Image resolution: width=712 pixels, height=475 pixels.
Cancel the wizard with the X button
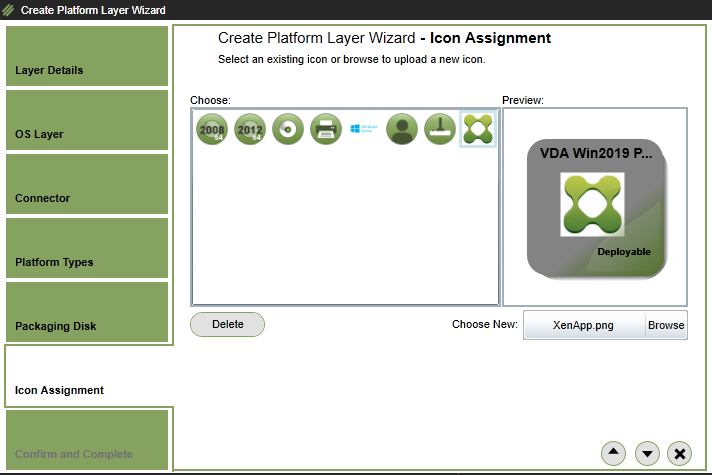point(680,453)
